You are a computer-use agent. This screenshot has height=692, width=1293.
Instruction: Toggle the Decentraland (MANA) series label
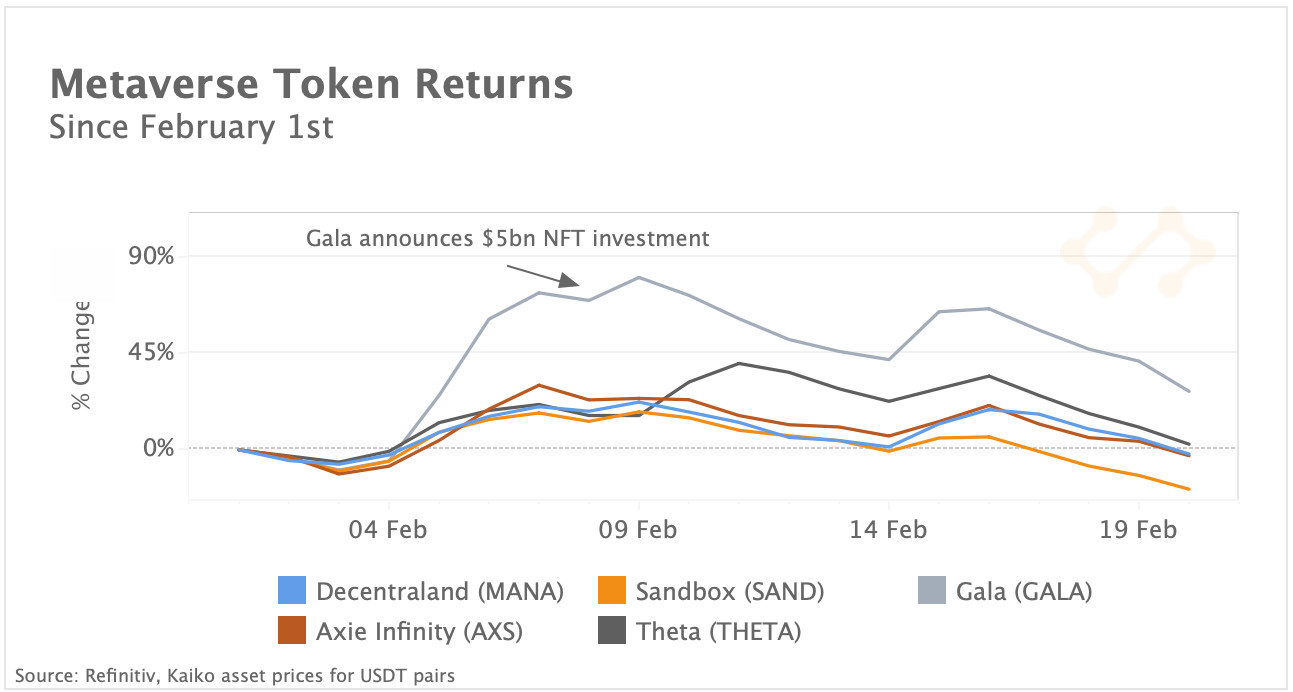[439, 591]
